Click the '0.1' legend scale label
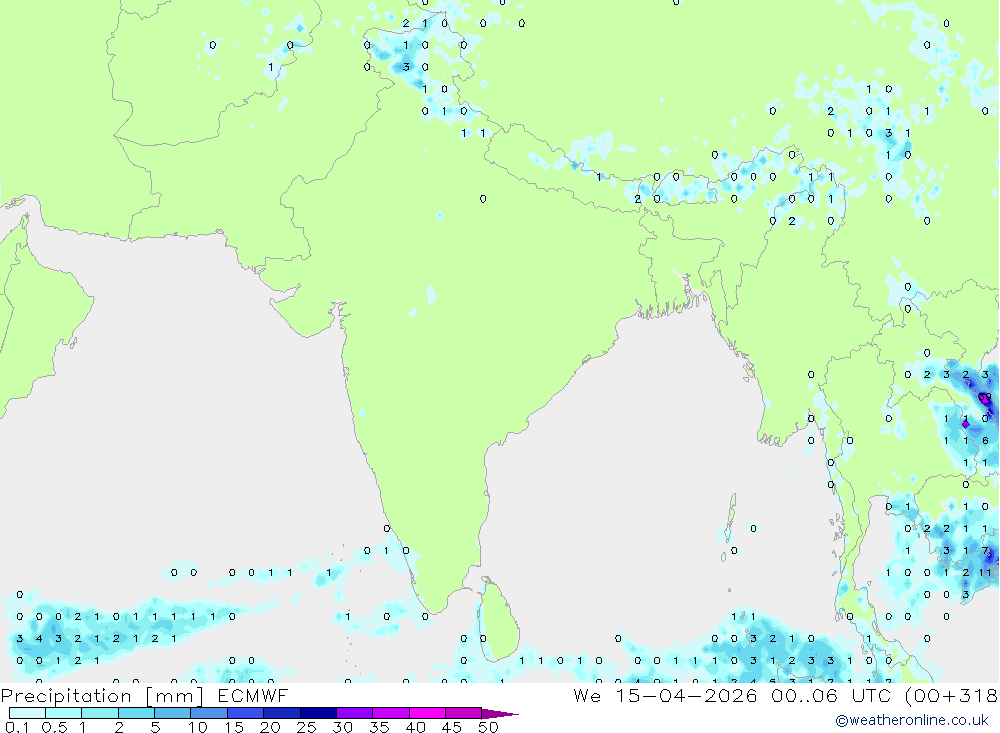Viewport: 1000px width, 733px height. click(x=17, y=727)
